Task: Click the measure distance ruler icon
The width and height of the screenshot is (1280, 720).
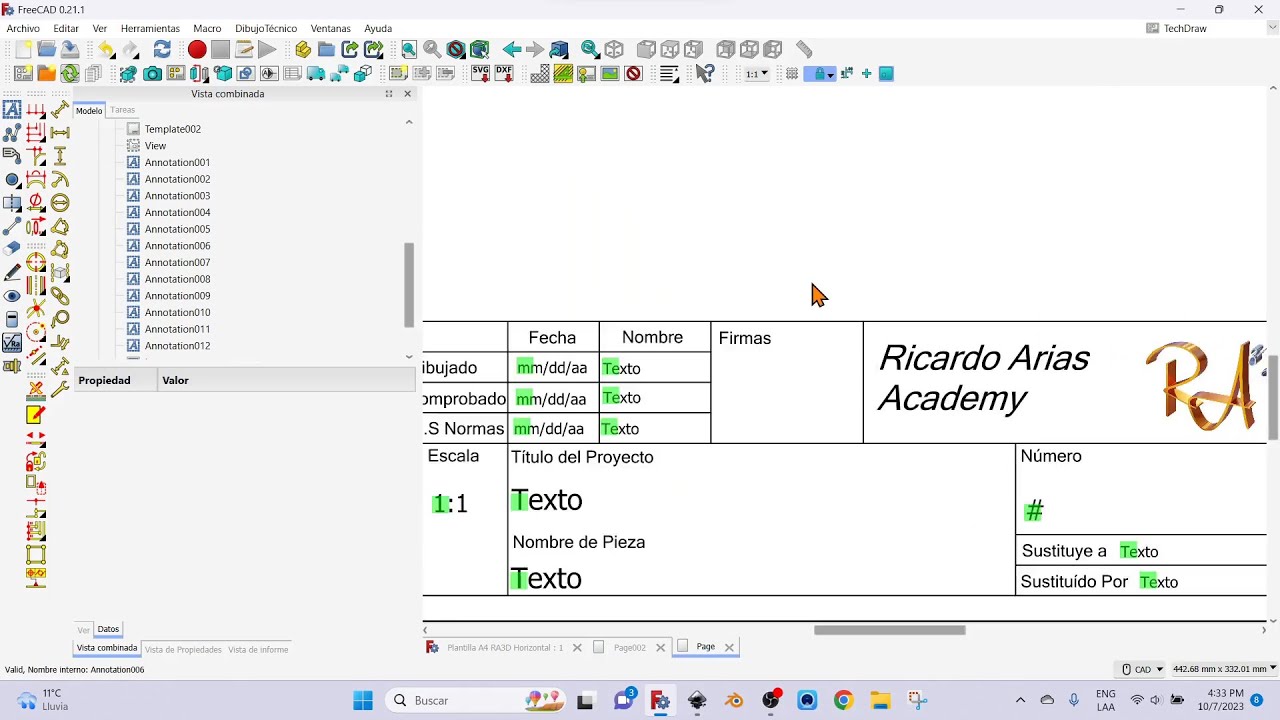Action: (x=804, y=49)
